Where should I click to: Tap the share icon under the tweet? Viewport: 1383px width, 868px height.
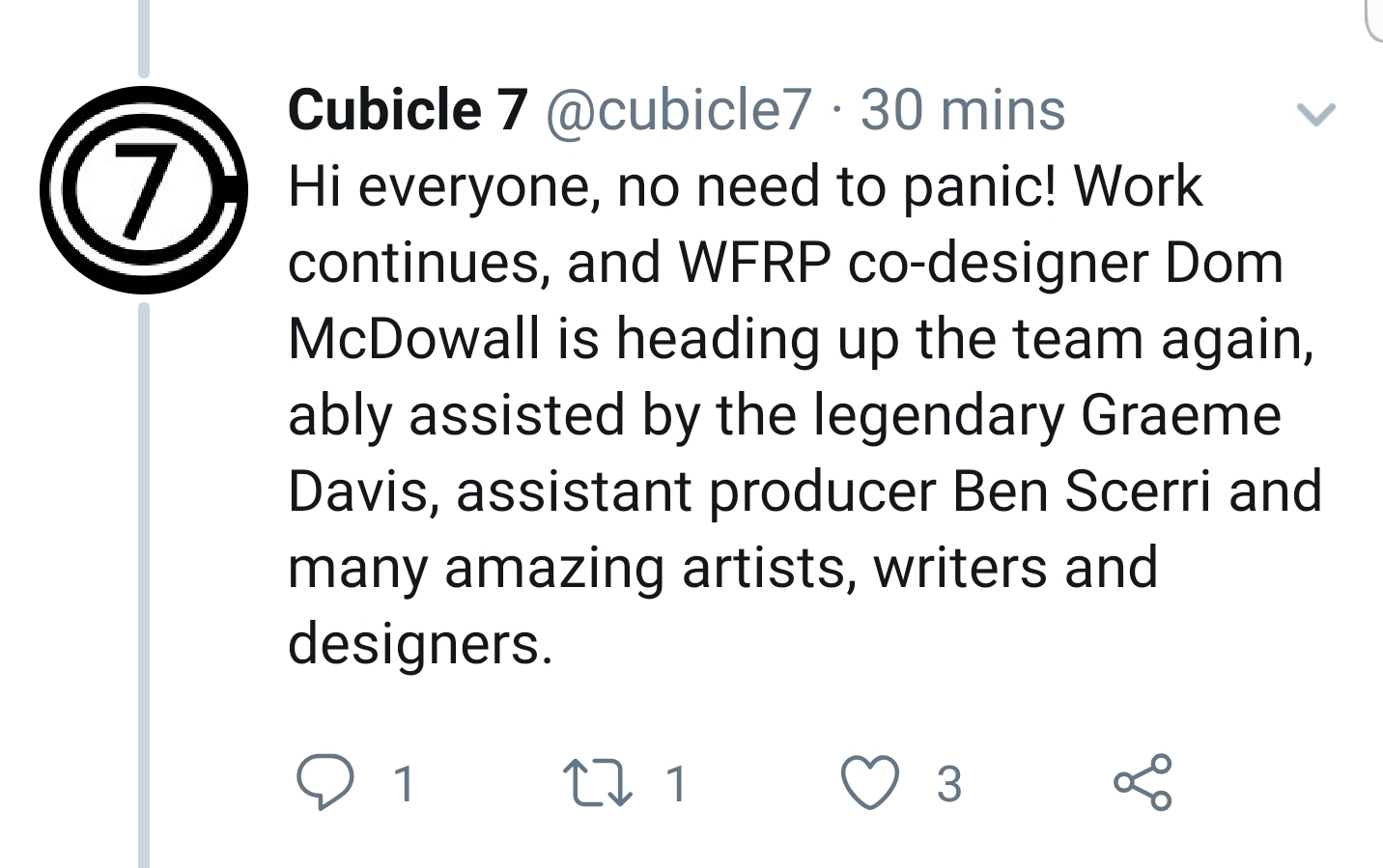[x=1143, y=782]
